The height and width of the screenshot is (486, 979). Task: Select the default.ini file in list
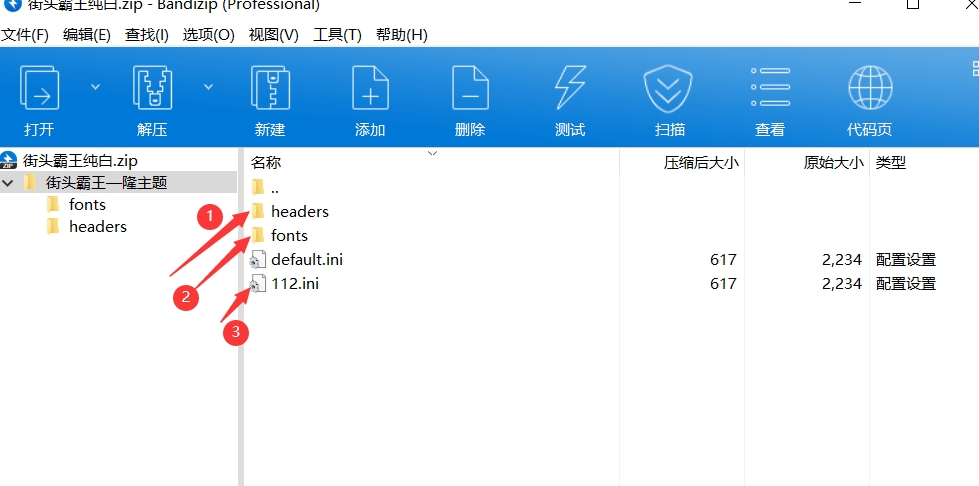click(x=307, y=260)
